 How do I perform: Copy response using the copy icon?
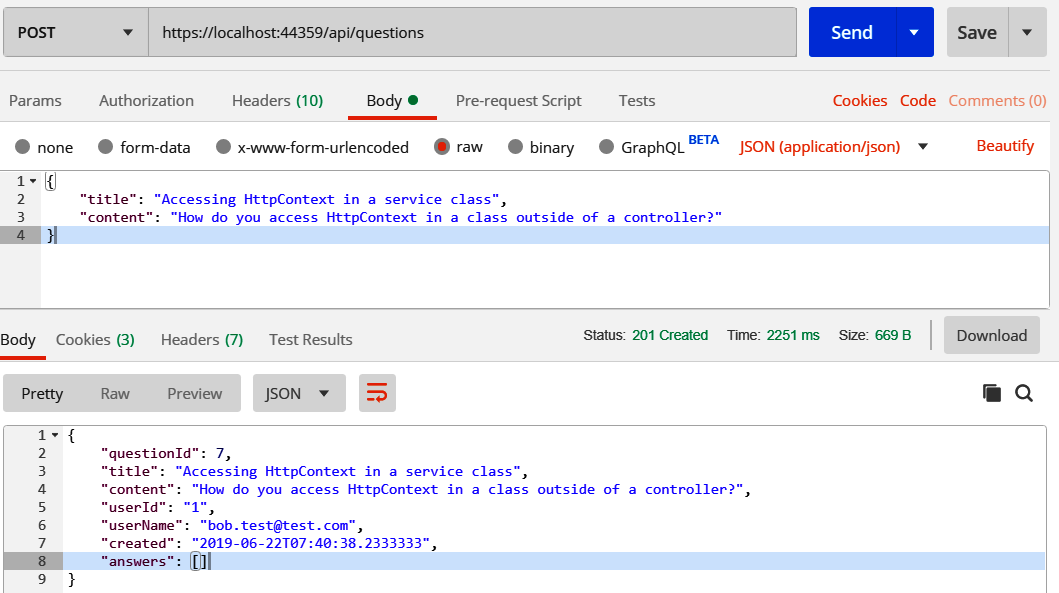[x=992, y=393]
